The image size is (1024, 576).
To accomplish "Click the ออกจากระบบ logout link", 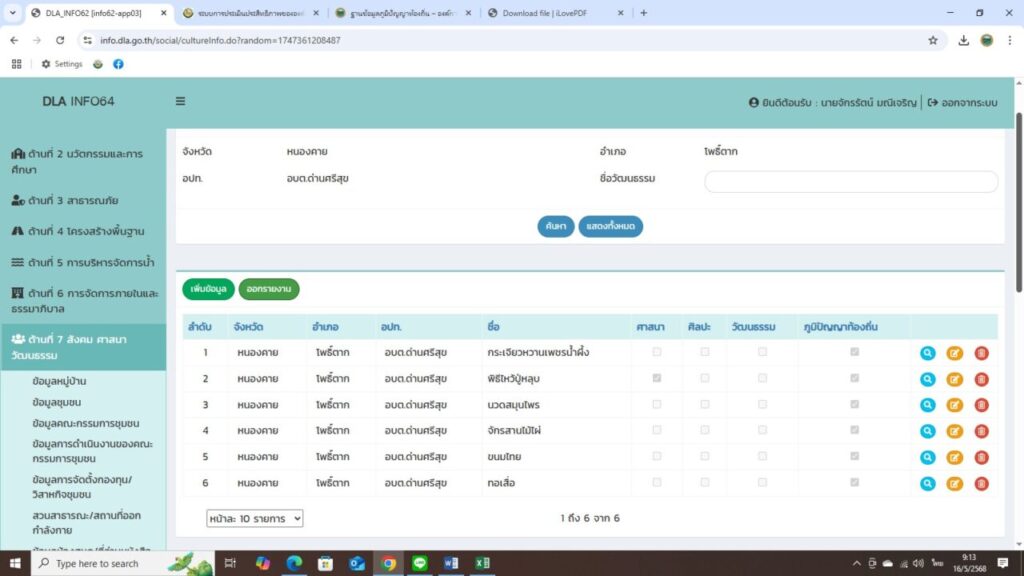I will click(x=962, y=102).
